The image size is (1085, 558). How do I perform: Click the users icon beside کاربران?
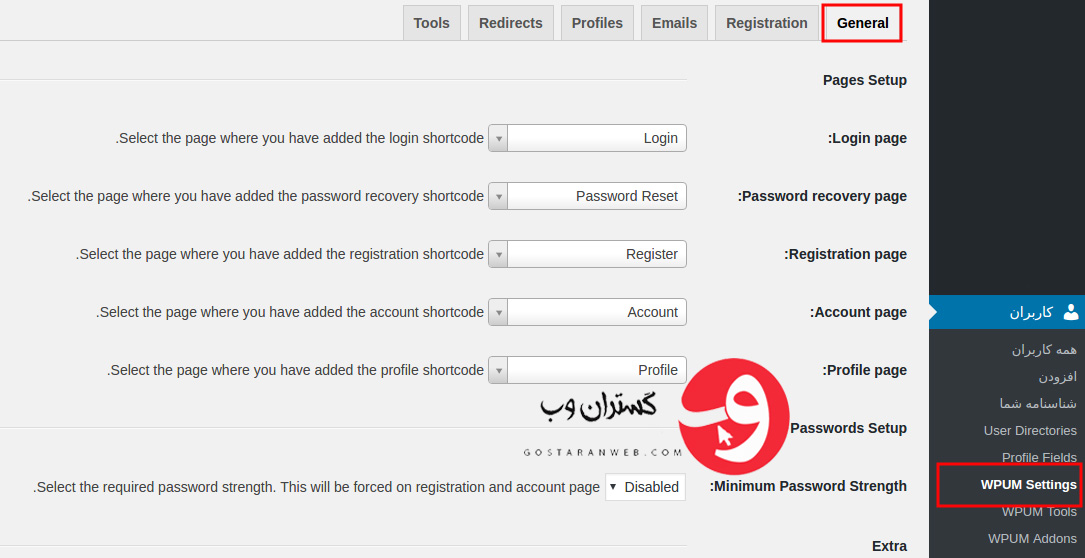coord(1070,312)
